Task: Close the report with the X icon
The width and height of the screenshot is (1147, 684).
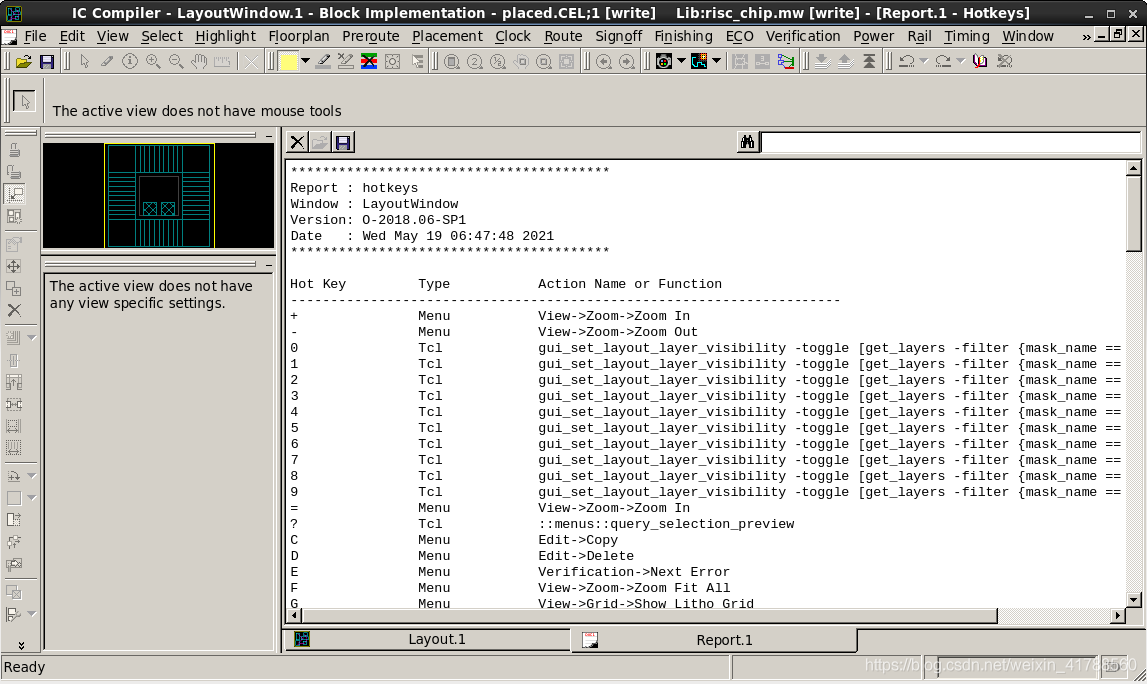Action: 297,143
